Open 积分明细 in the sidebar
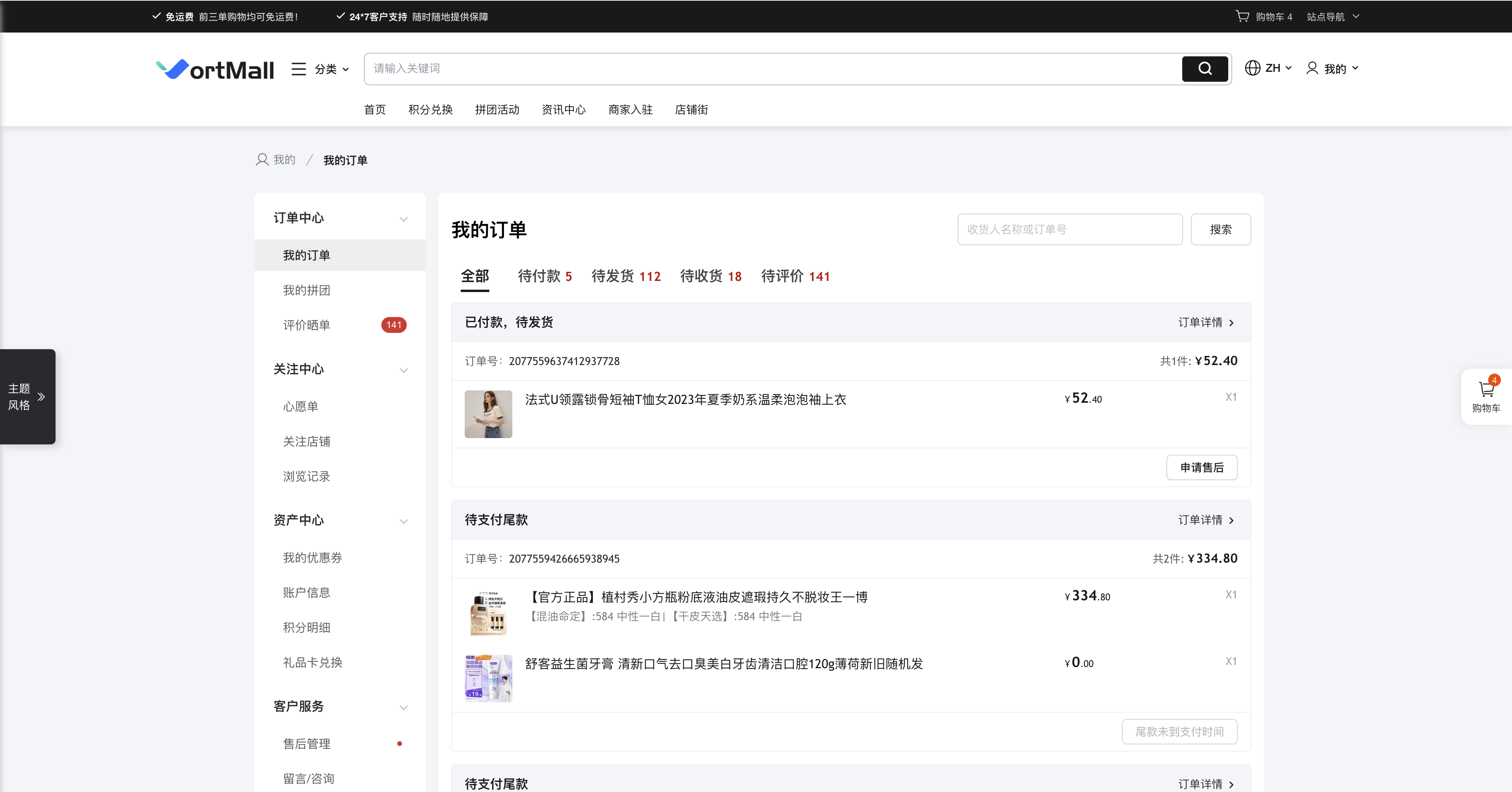Image resolution: width=1512 pixels, height=792 pixels. (x=306, y=628)
